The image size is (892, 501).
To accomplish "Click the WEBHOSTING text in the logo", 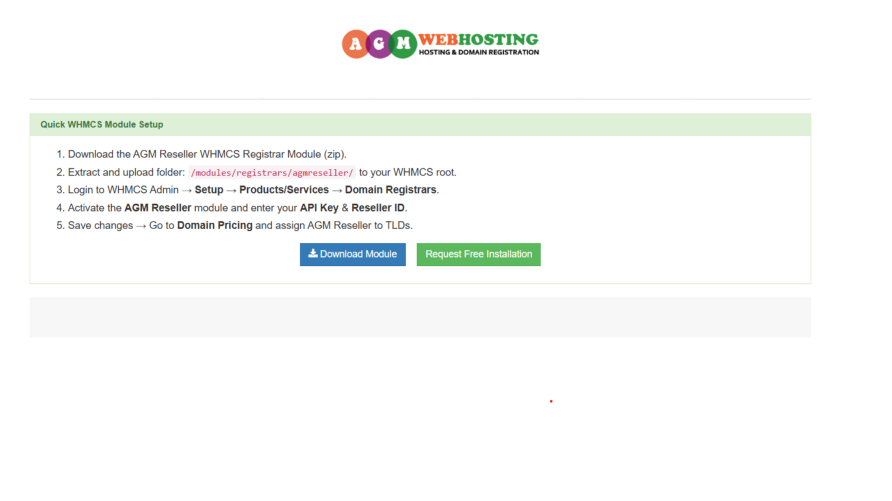I will [x=478, y=39].
